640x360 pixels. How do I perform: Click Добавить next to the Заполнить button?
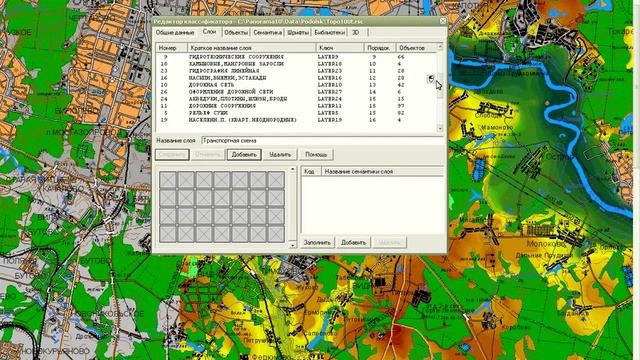353,242
